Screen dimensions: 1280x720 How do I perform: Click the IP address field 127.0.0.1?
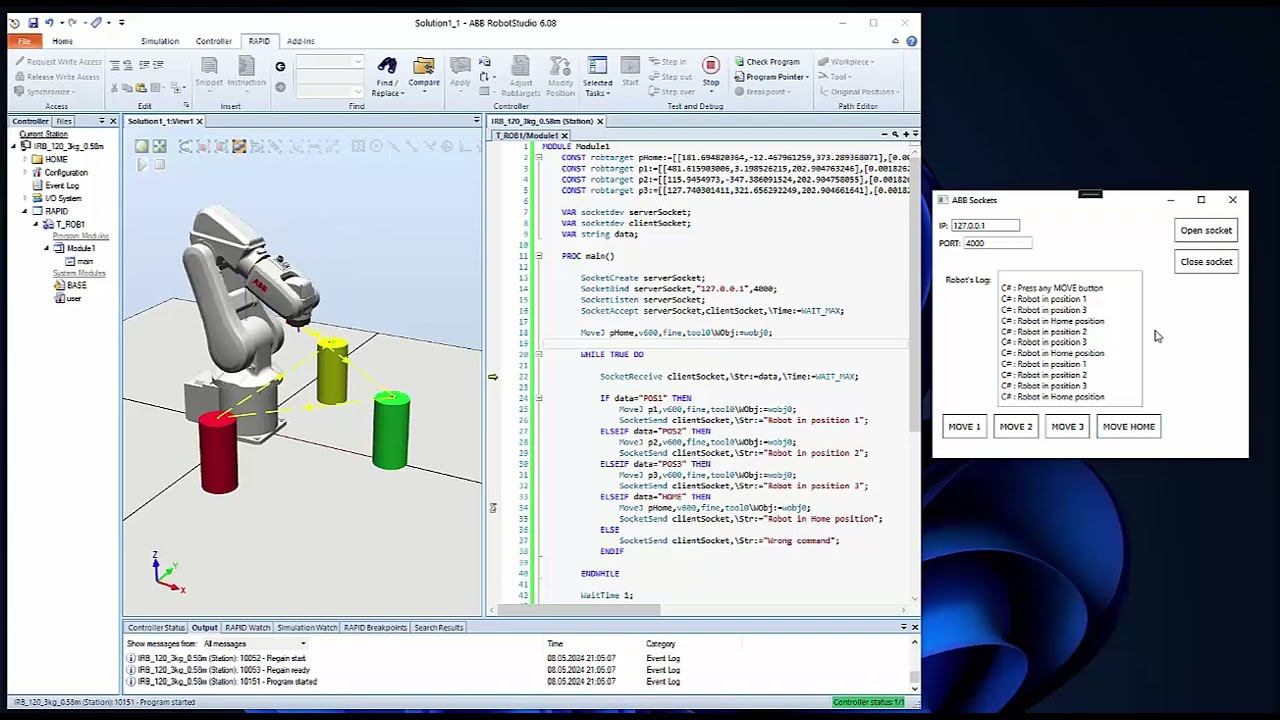click(986, 226)
